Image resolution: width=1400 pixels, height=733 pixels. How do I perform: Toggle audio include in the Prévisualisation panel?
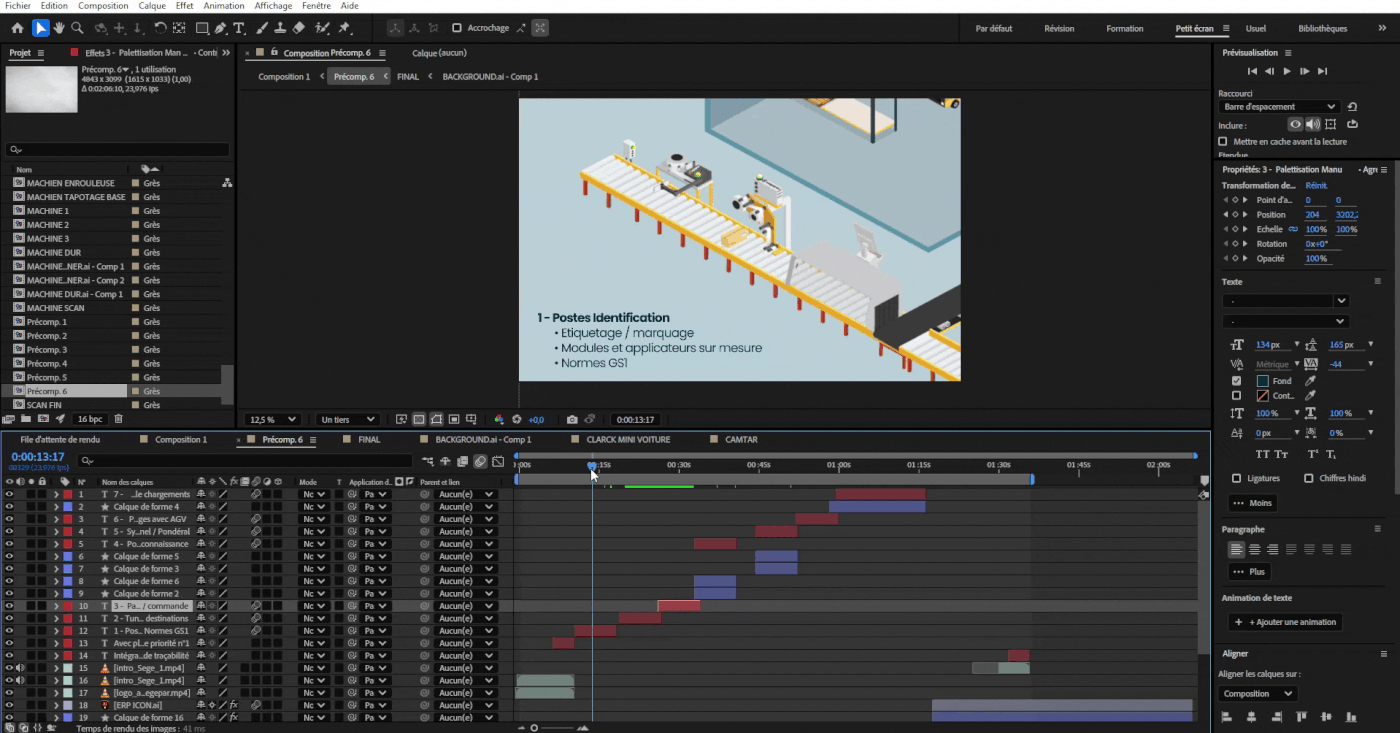tap(1313, 124)
